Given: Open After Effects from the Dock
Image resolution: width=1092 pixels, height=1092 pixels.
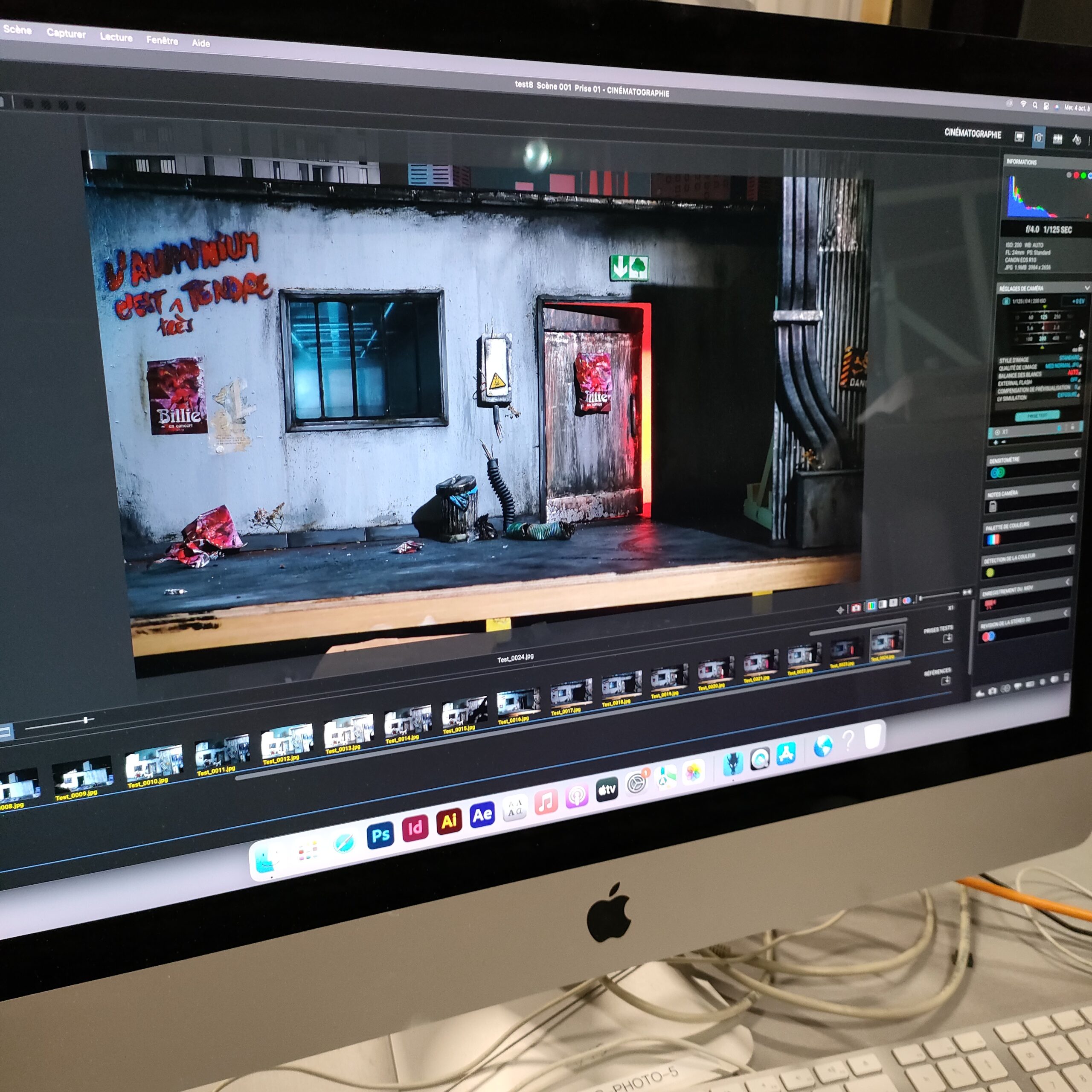Looking at the screenshot, I should point(483,814).
